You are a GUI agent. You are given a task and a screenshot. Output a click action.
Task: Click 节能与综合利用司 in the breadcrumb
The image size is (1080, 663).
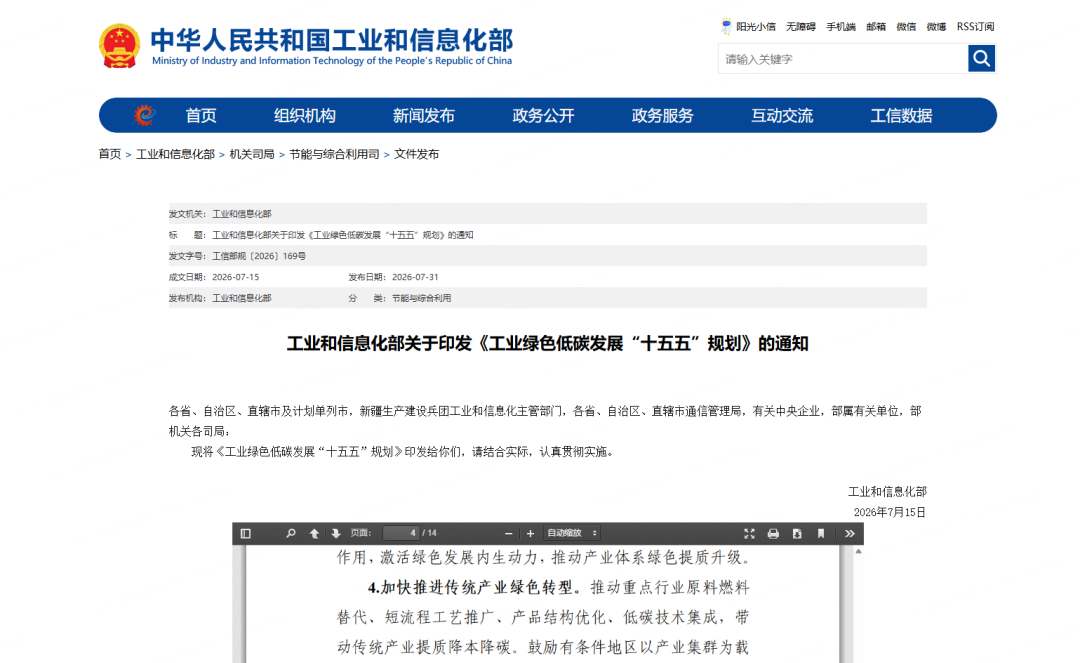[x=334, y=154]
